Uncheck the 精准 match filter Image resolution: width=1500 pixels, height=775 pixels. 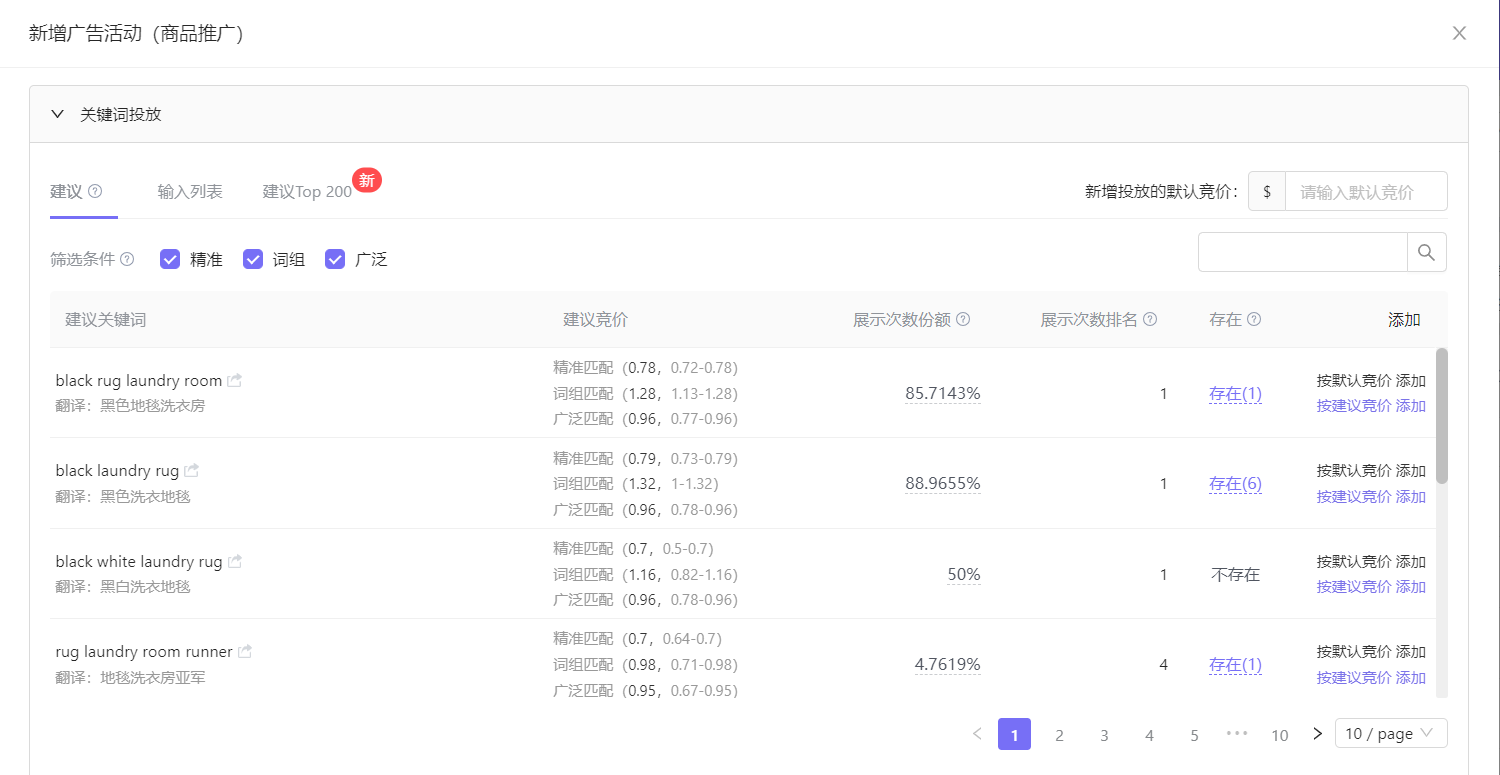pyautogui.click(x=170, y=259)
